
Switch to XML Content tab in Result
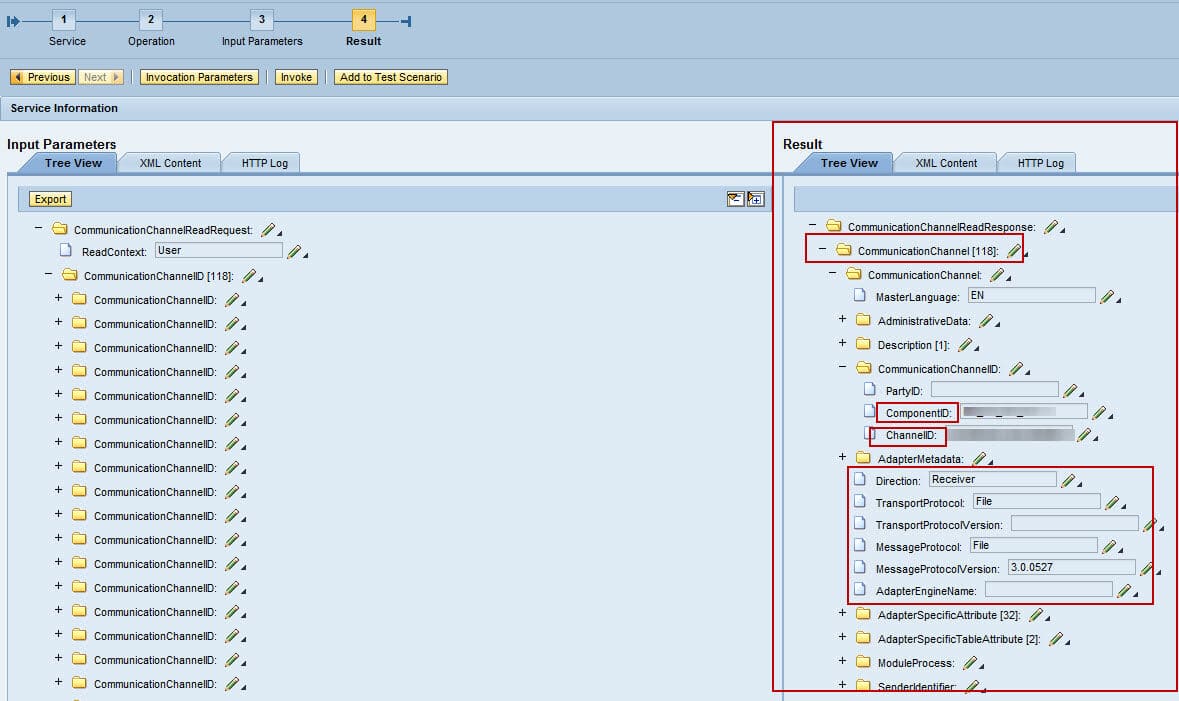point(946,163)
